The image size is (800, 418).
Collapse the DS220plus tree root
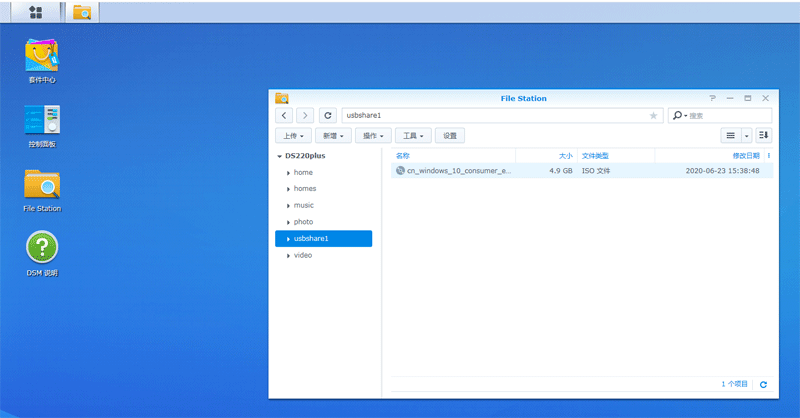point(280,156)
